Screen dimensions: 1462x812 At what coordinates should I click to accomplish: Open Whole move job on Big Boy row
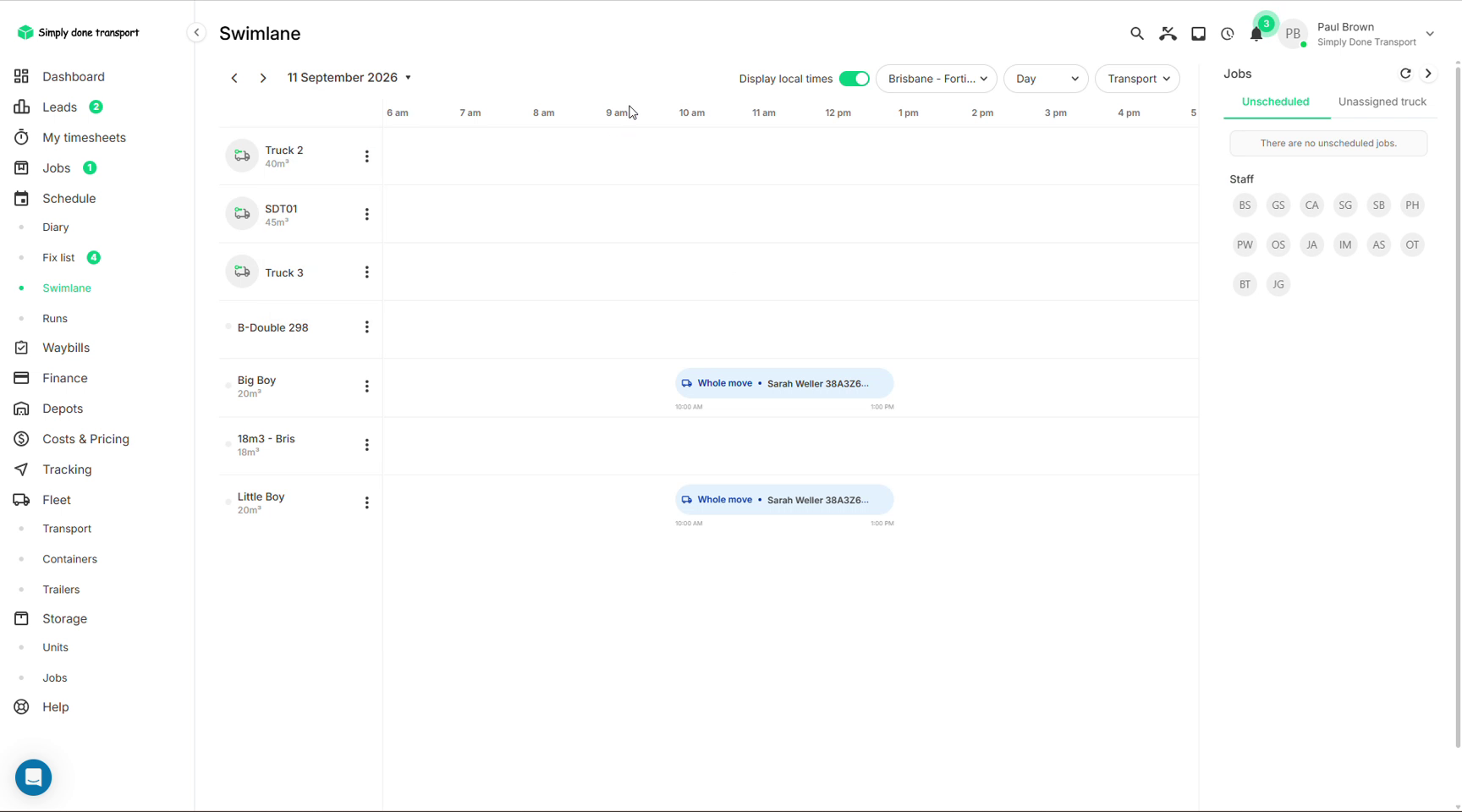coord(784,383)
